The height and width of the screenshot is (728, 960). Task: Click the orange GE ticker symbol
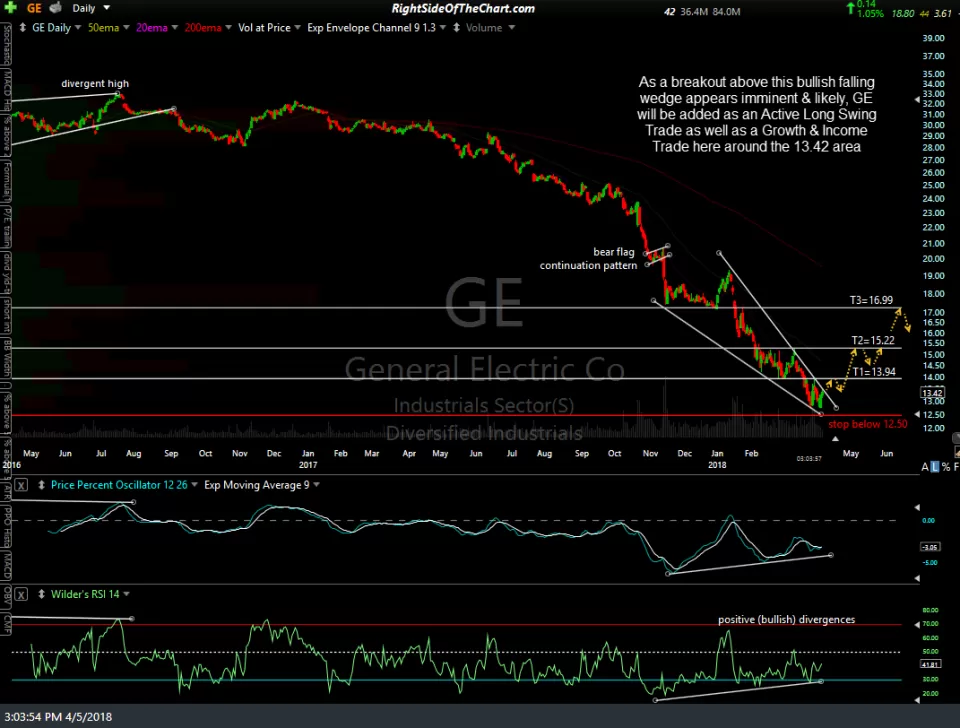click(34, 8)
